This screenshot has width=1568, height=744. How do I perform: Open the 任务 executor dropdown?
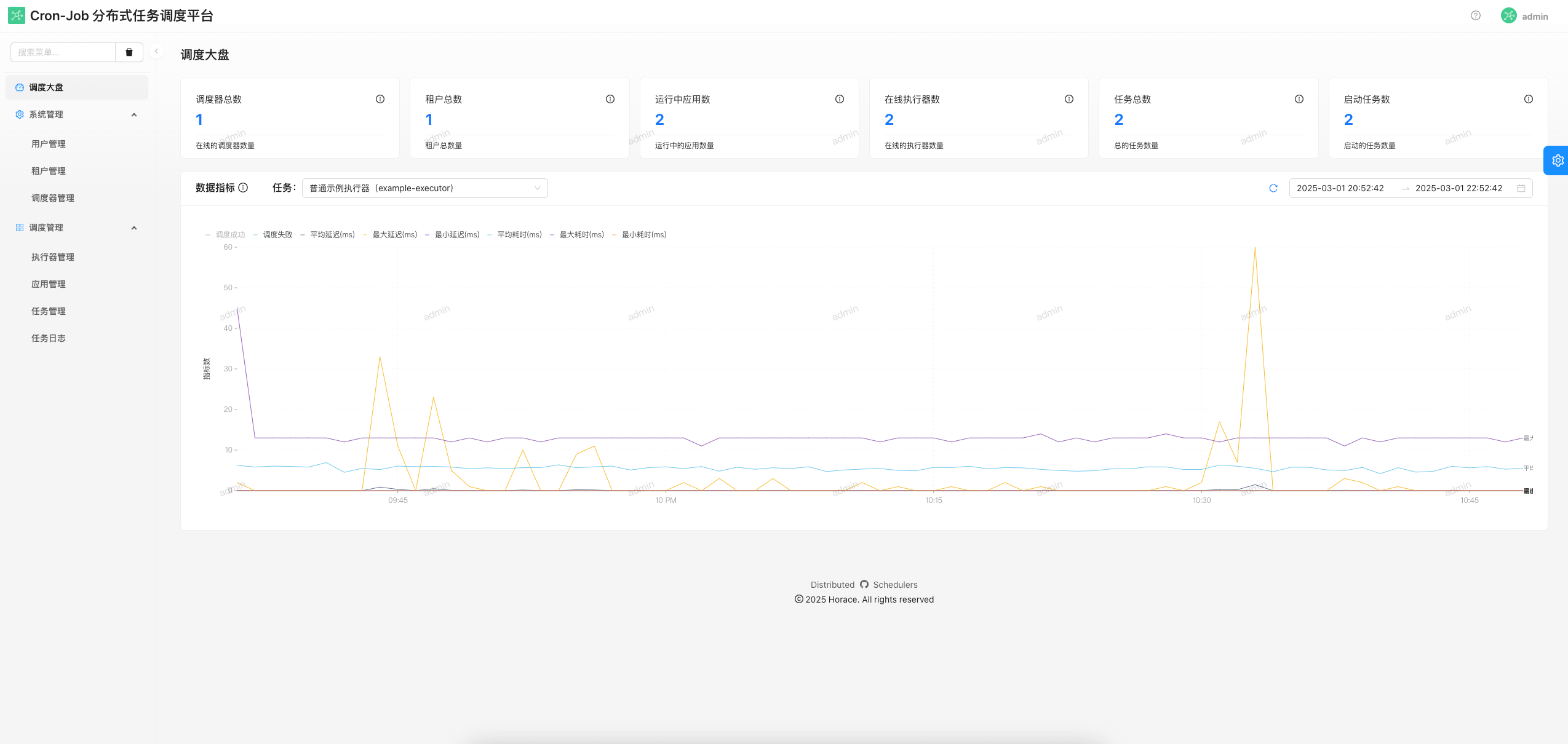pyautogui.click(x=425, y=188)
